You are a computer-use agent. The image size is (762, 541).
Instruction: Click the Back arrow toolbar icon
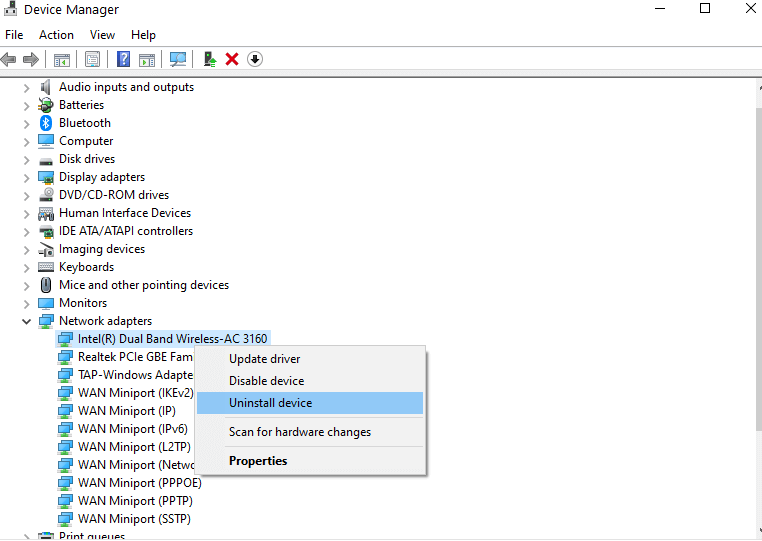click(x=9, y=60)
